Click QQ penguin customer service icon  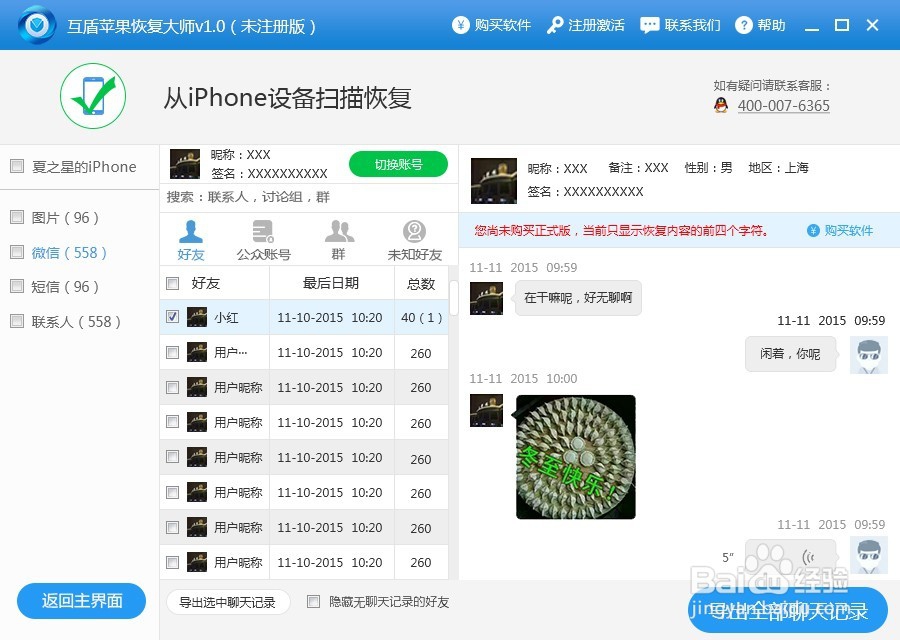coord(721,105)
